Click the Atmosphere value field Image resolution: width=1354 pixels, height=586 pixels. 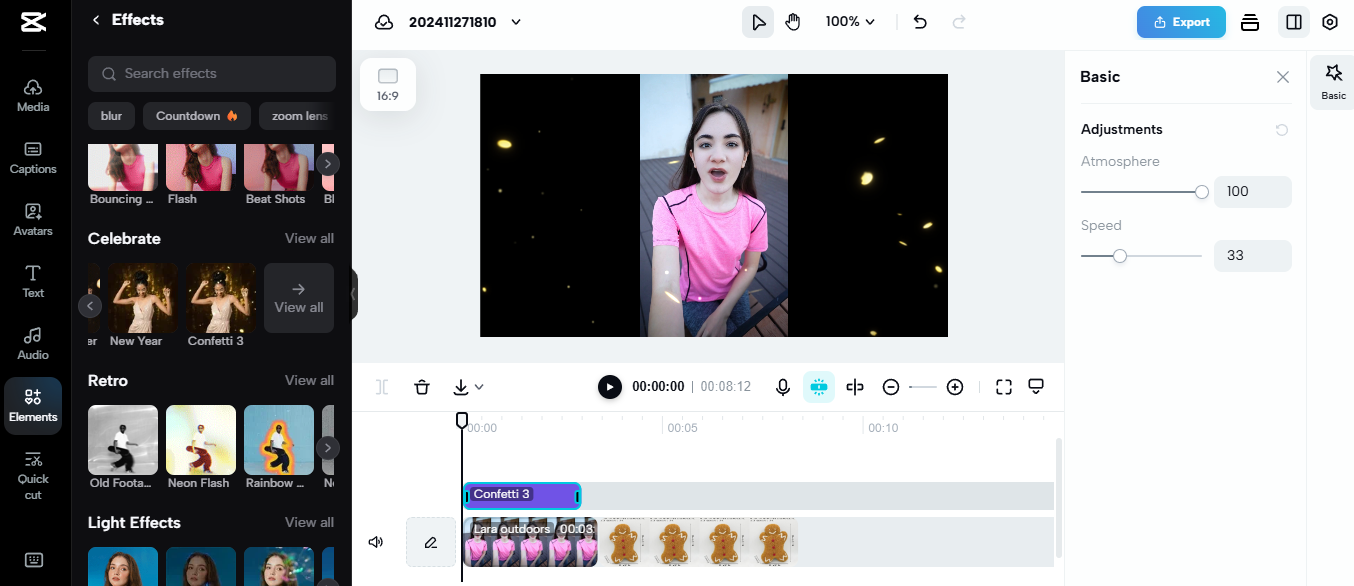click(x=1252, y=192)
